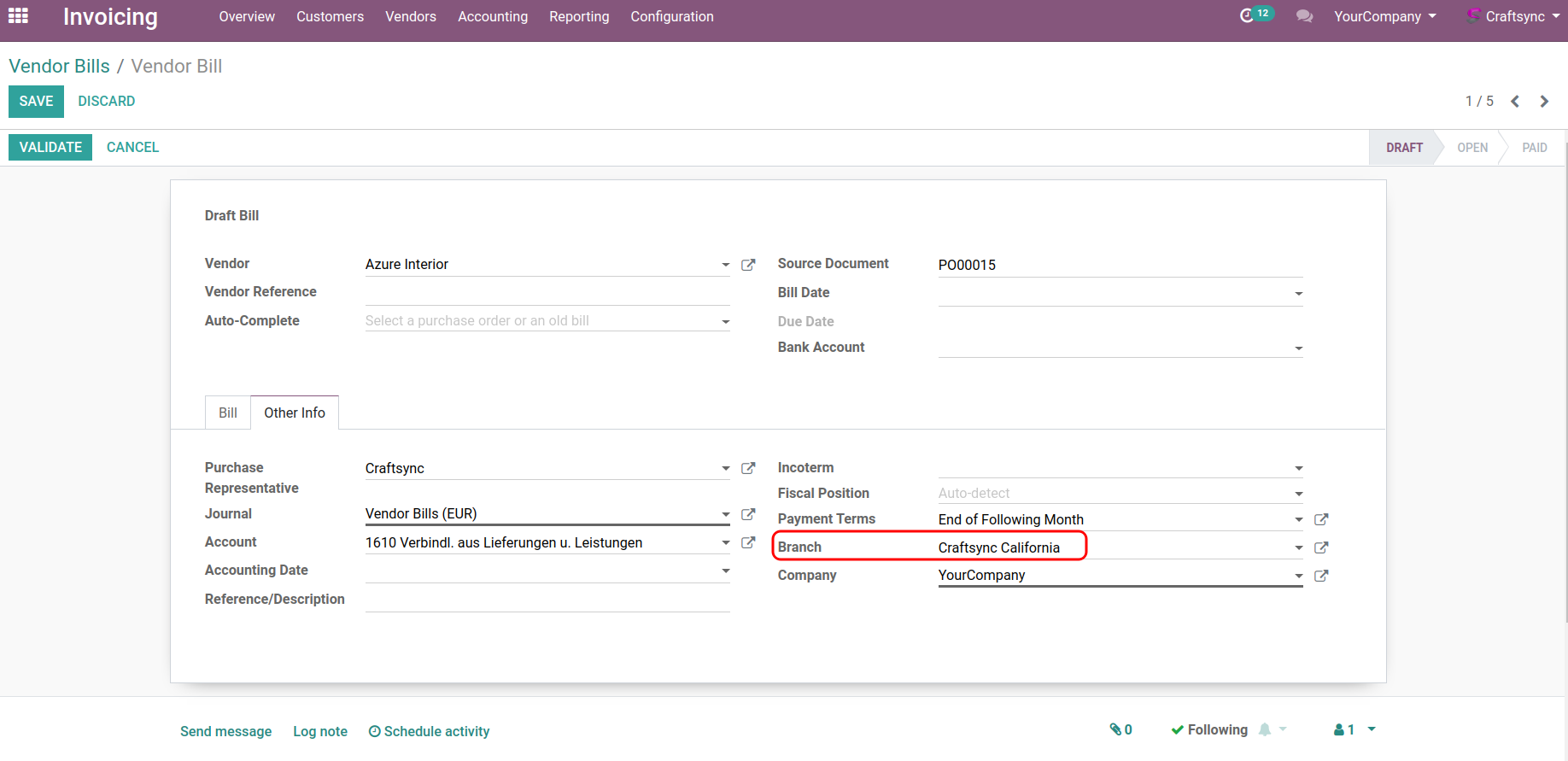Viewport: 1568px width, 761px height.
Task: Open the conversations chat bubble icon
Action: point(1304,16)
